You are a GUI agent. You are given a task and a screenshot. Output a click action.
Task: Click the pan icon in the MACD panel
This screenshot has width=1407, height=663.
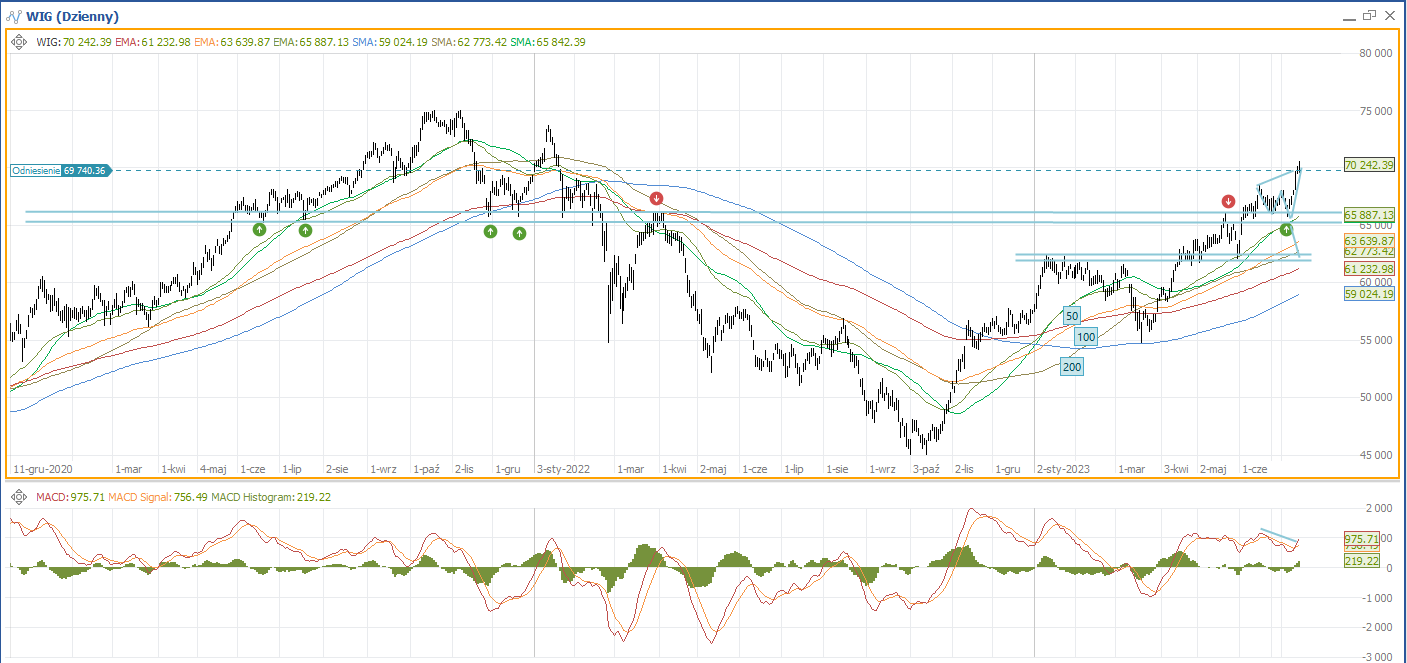click(x=19, y=497)
